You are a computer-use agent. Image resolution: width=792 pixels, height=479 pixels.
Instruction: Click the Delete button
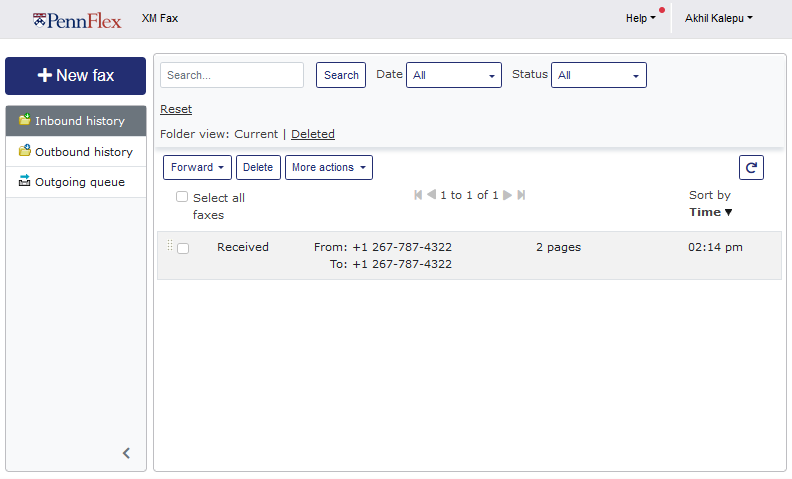tap(258, 167)
